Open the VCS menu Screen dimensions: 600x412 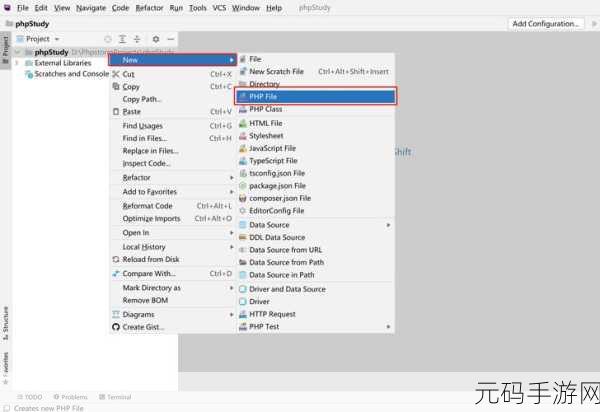pyautogui.click(x=219, y=8)
